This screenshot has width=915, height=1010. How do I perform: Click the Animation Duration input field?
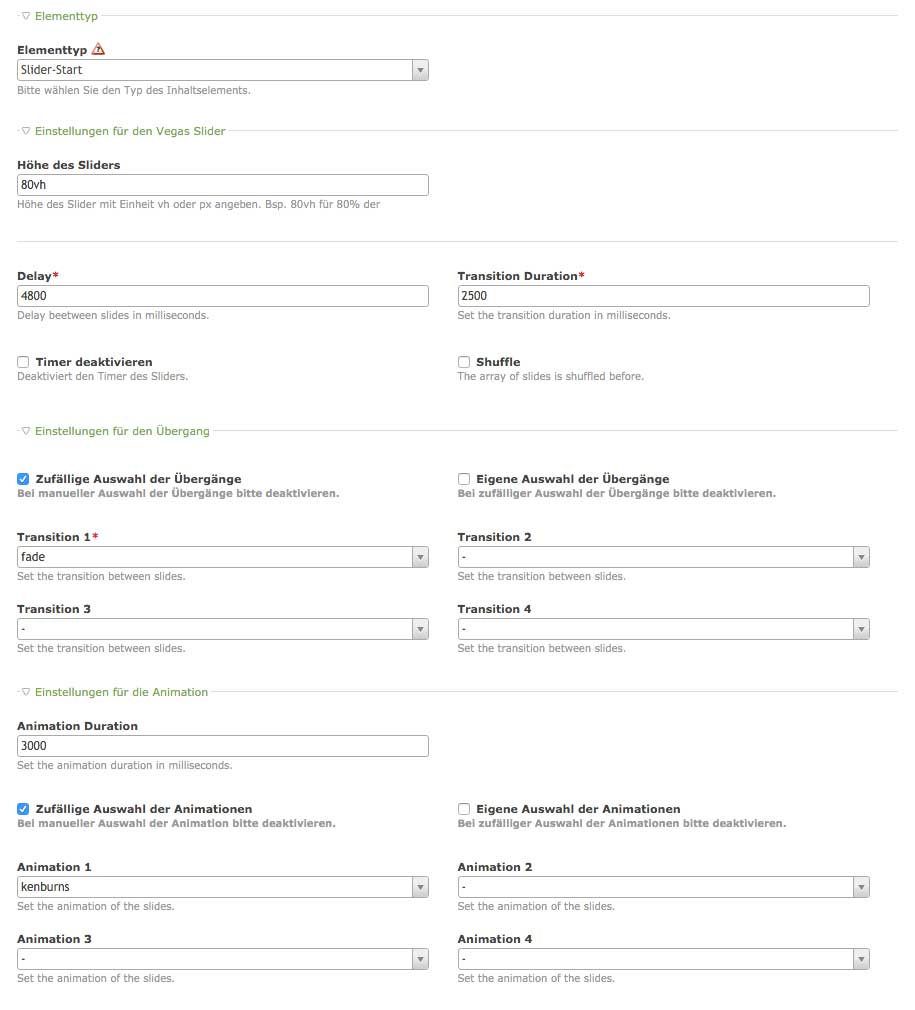tap(223, 746)
